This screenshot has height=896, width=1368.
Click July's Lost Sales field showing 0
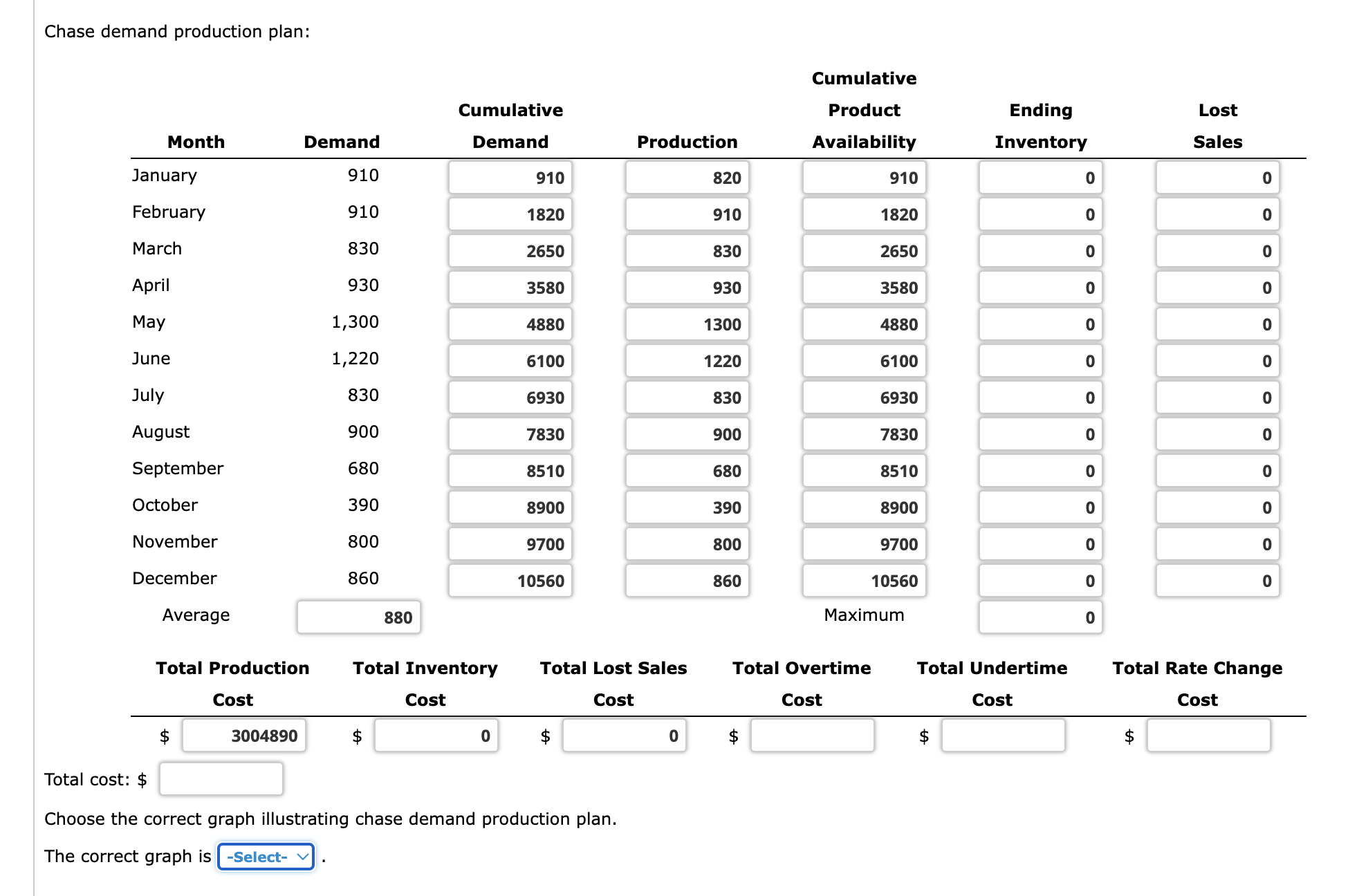[1217, 398]
